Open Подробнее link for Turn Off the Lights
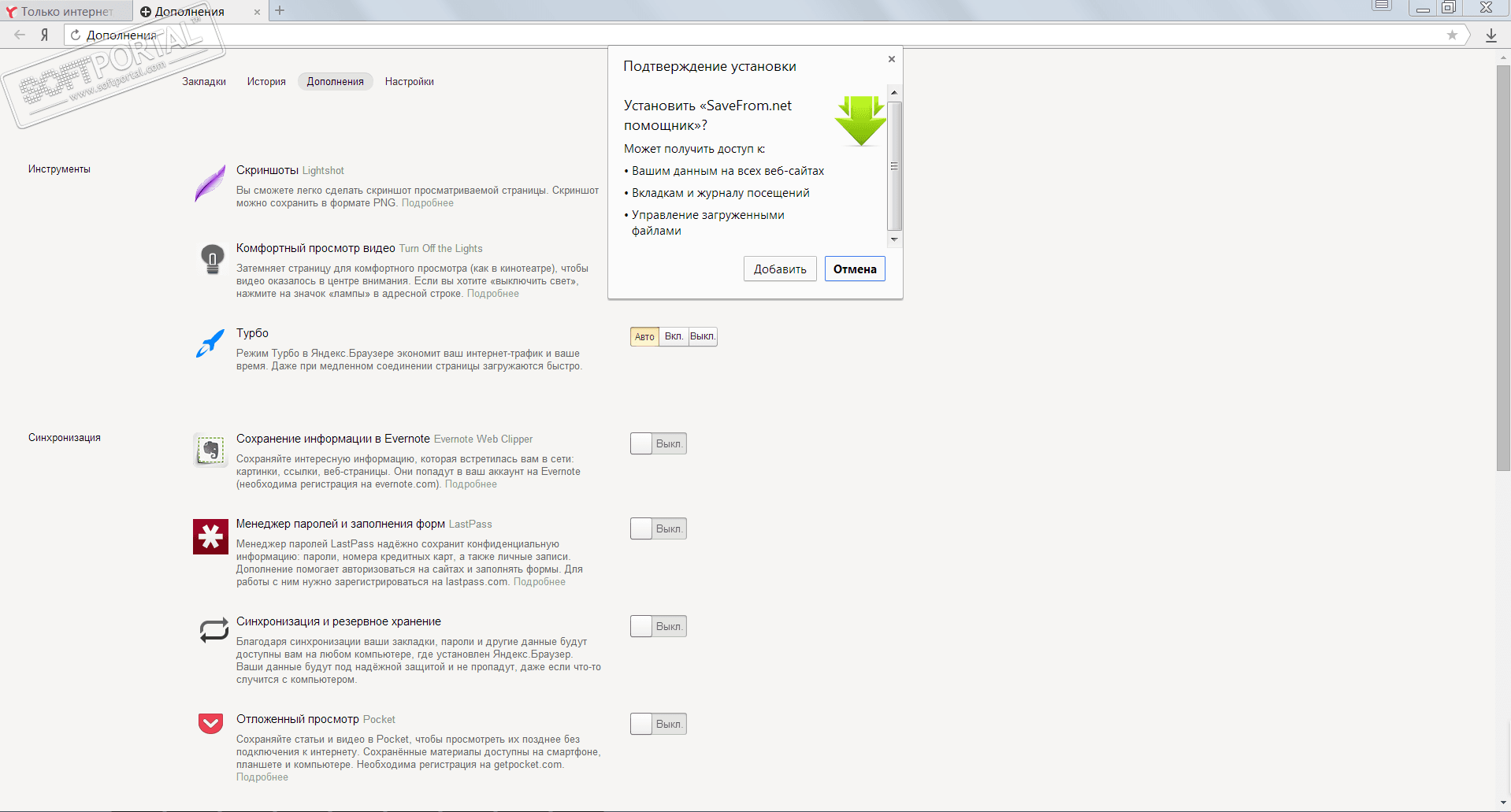 [x=493, y=294]
